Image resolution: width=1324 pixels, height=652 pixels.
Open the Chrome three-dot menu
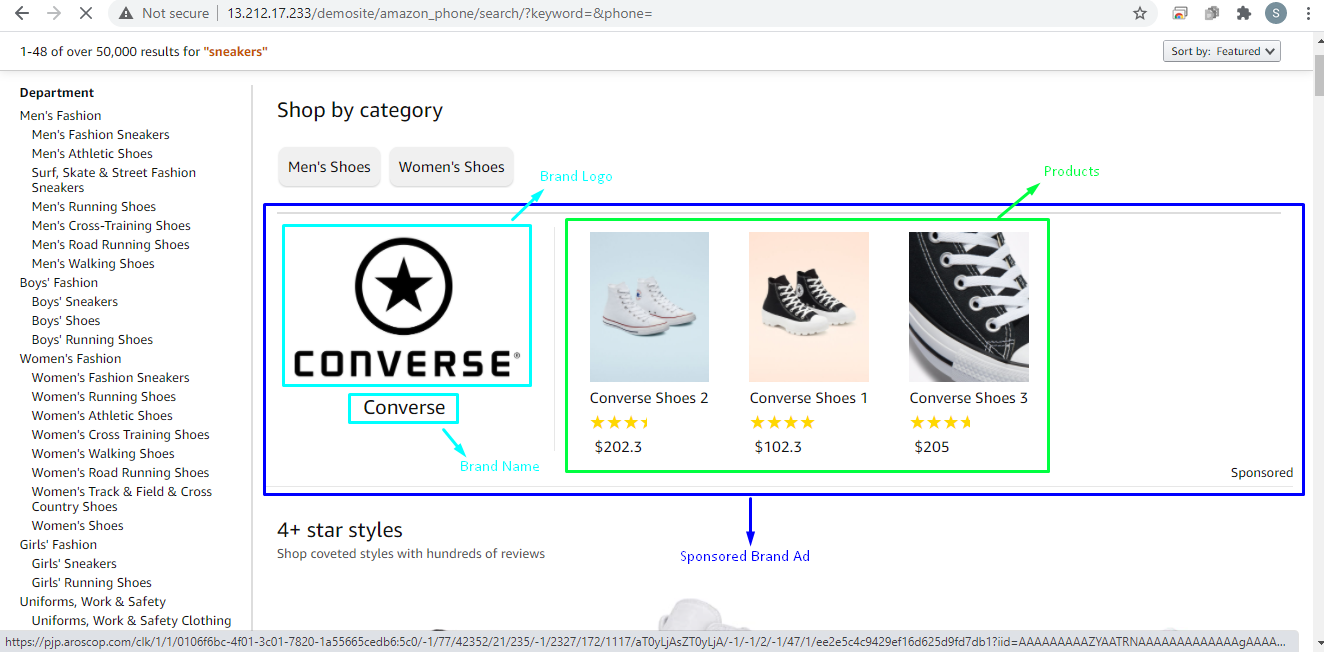point(1308,14)
